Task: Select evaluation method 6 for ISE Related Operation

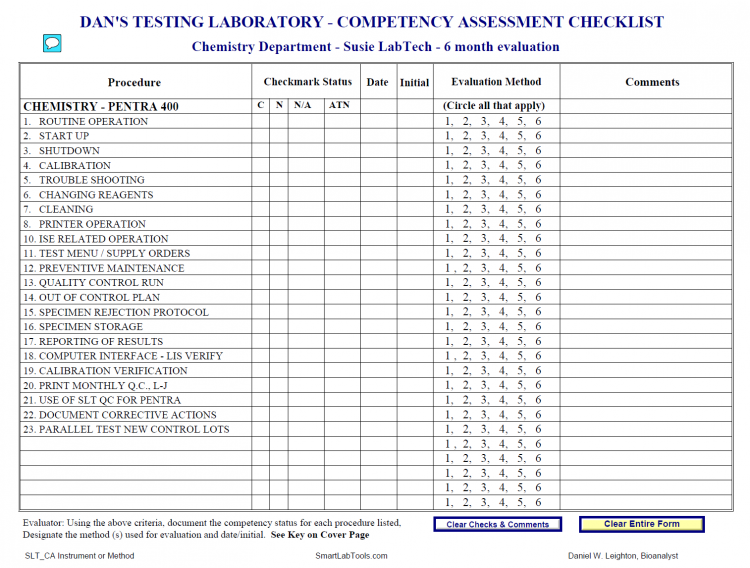Action: coord(538,239)
